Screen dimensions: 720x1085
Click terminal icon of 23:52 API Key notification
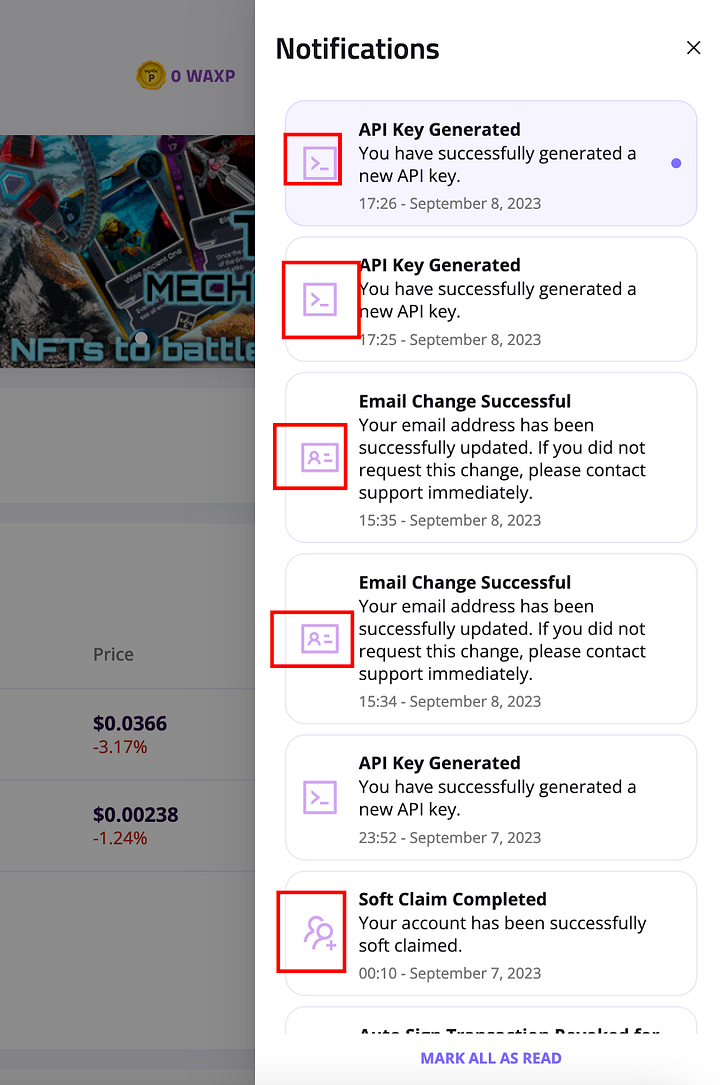click(320, 798)
